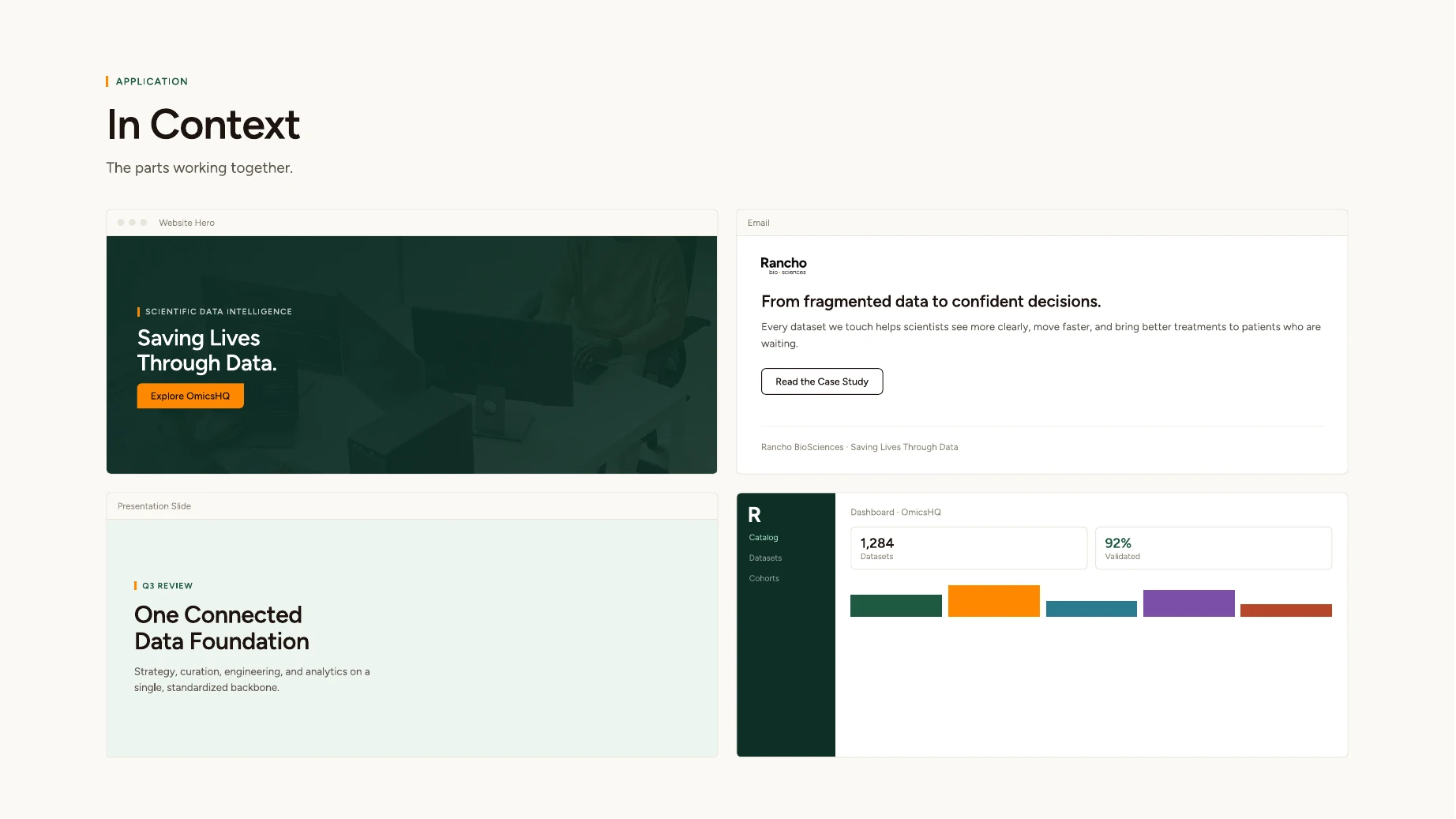Click the Dashboard · OmicsHQ heading

(895, 513)
